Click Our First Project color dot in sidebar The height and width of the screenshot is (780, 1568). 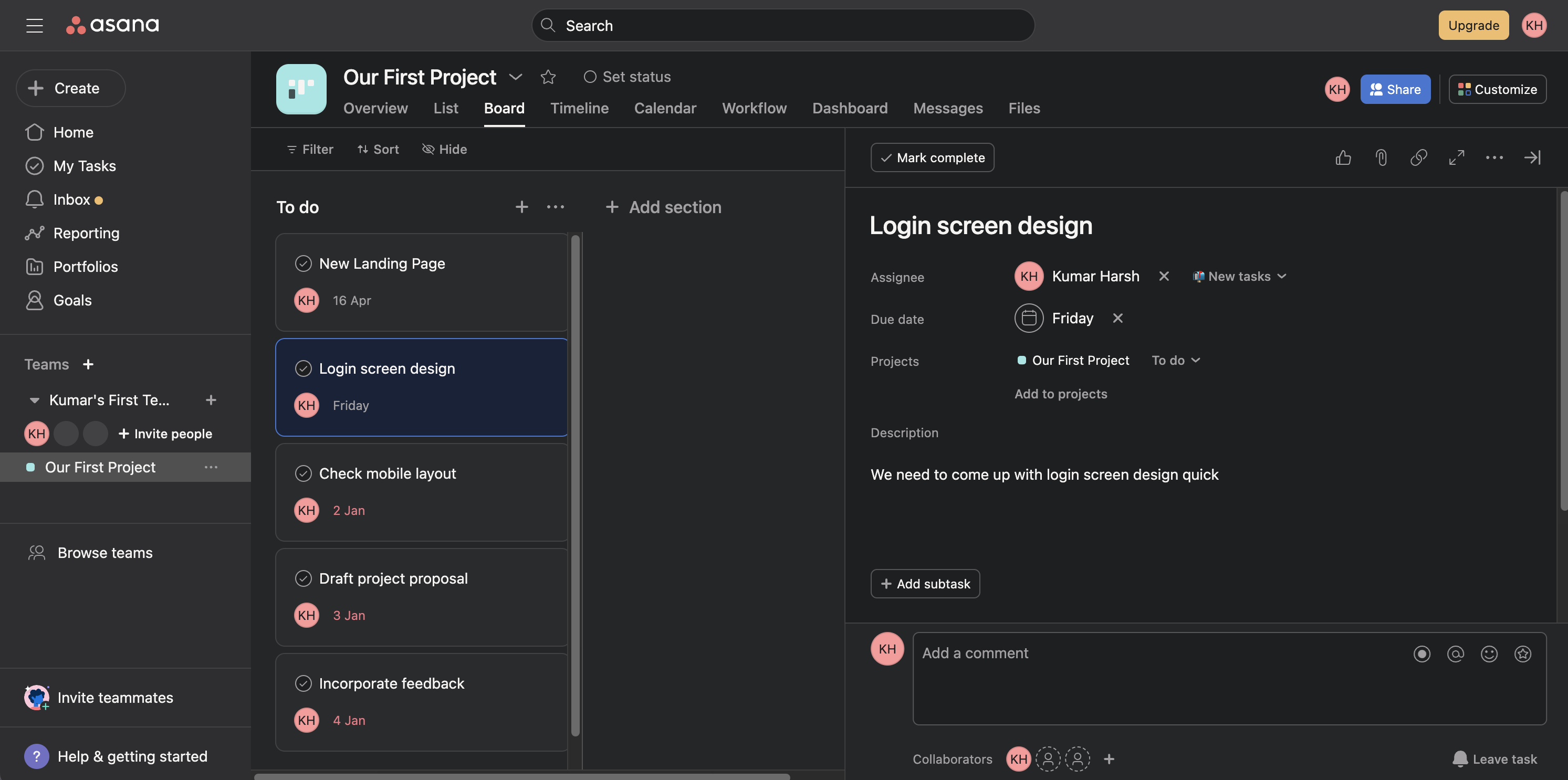[30, 467]
